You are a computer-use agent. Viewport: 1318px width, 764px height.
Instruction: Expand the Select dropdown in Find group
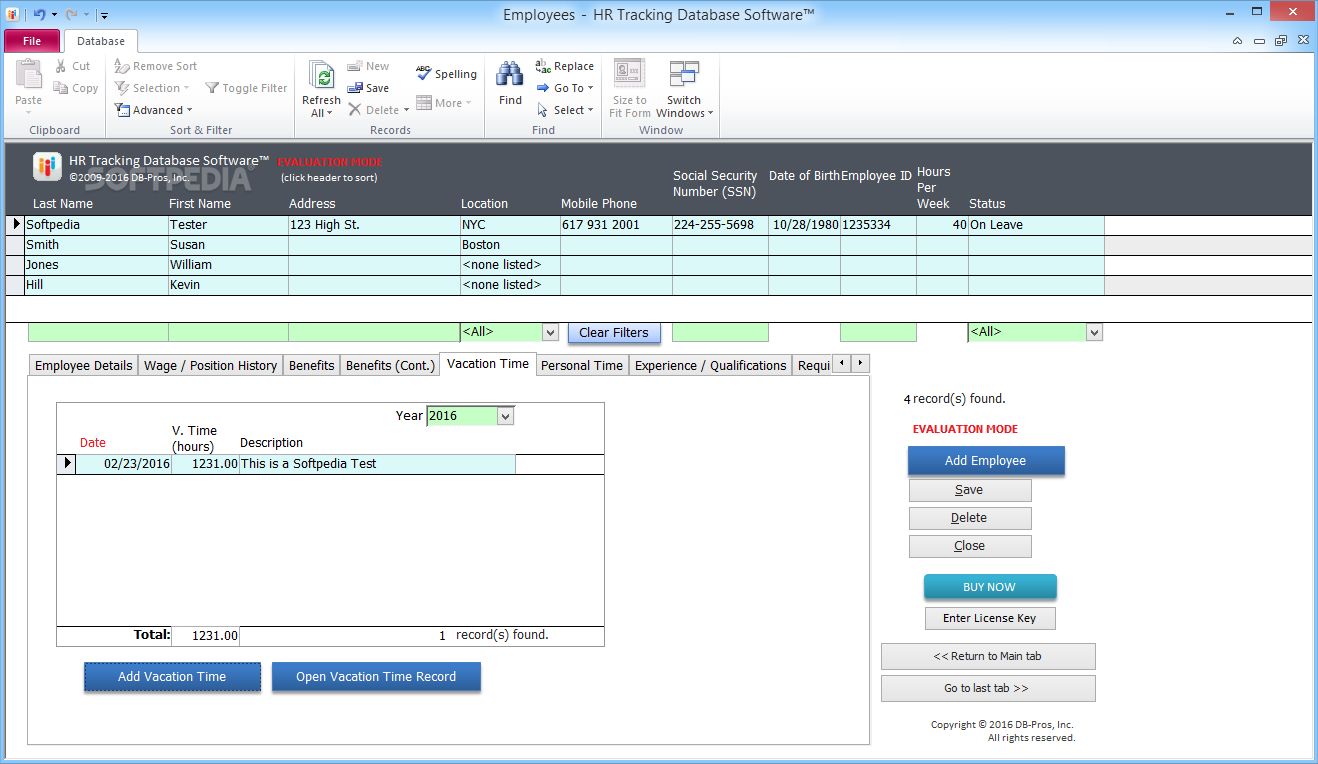coord(565,110)
